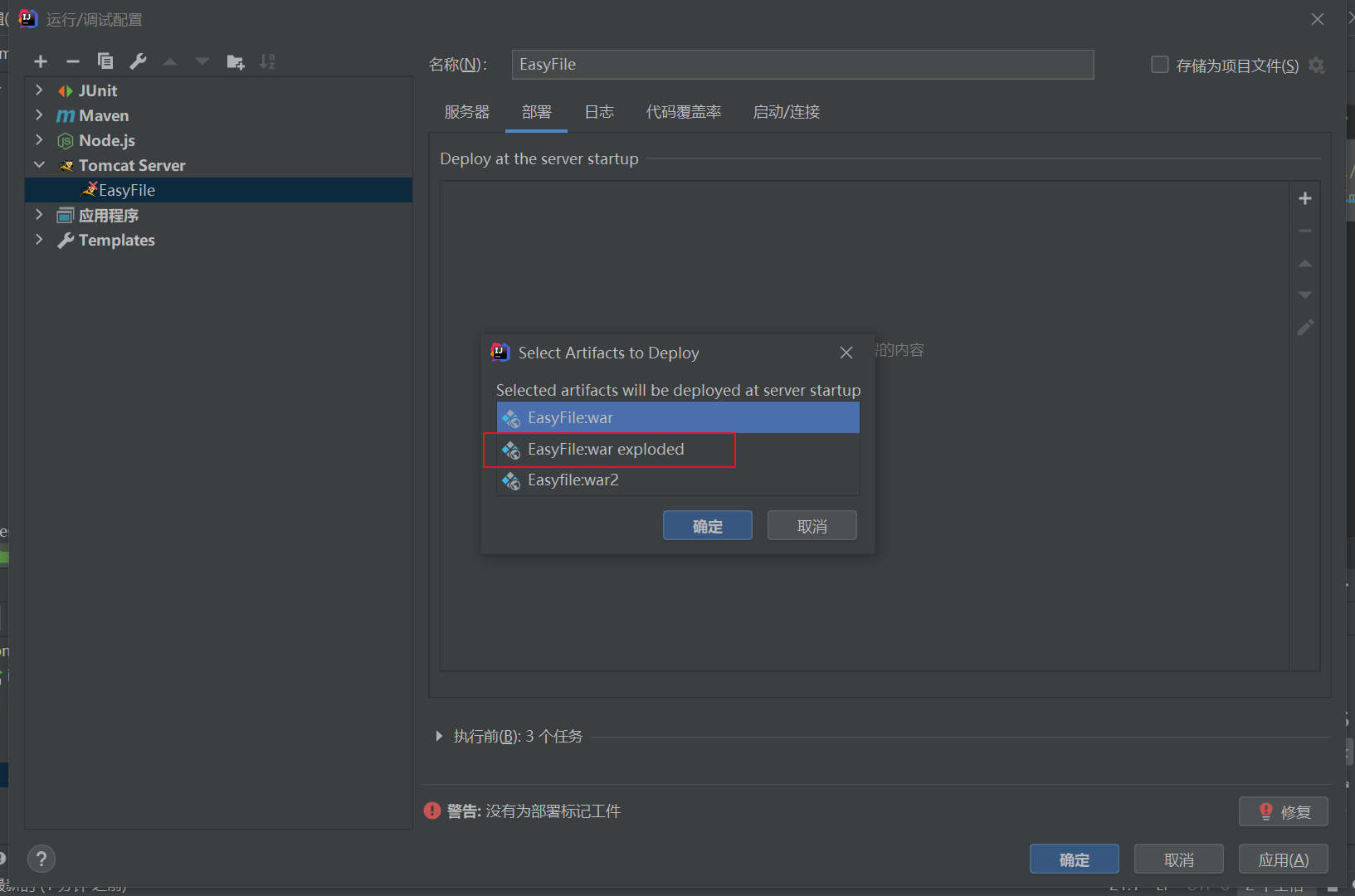Cancel the artifact dialog with 取消
The width and height of the screenshot is (1355, 896).
[812, 526]
